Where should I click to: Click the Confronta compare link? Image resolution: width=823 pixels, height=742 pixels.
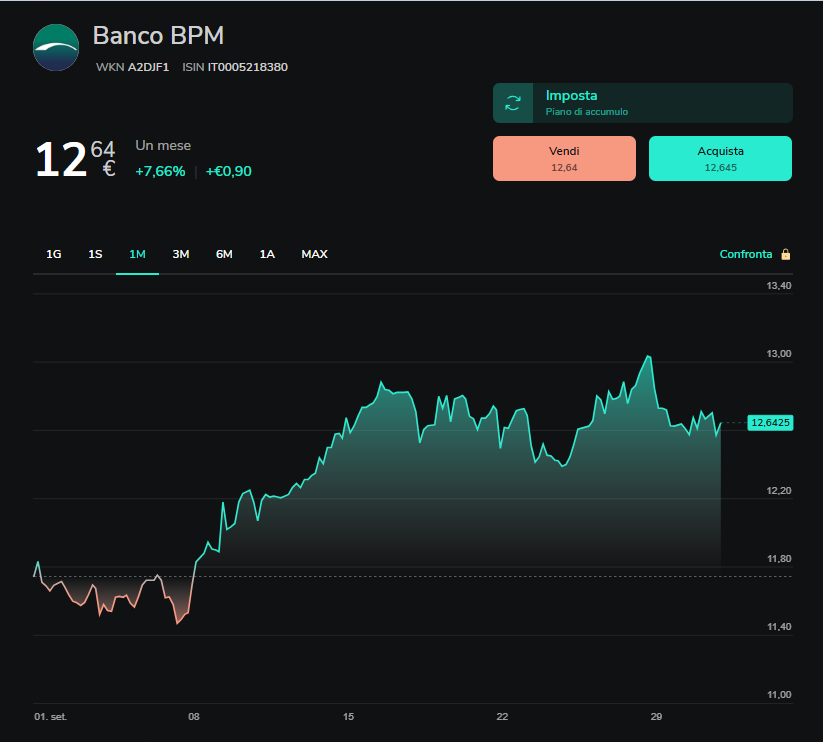(x=746, y=255)
